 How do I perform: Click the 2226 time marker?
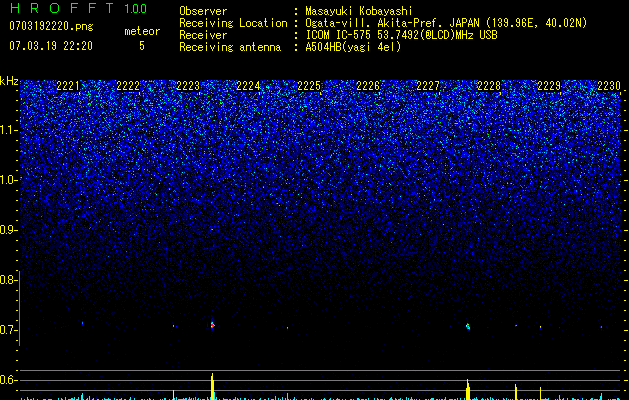[x=368, y=86]
